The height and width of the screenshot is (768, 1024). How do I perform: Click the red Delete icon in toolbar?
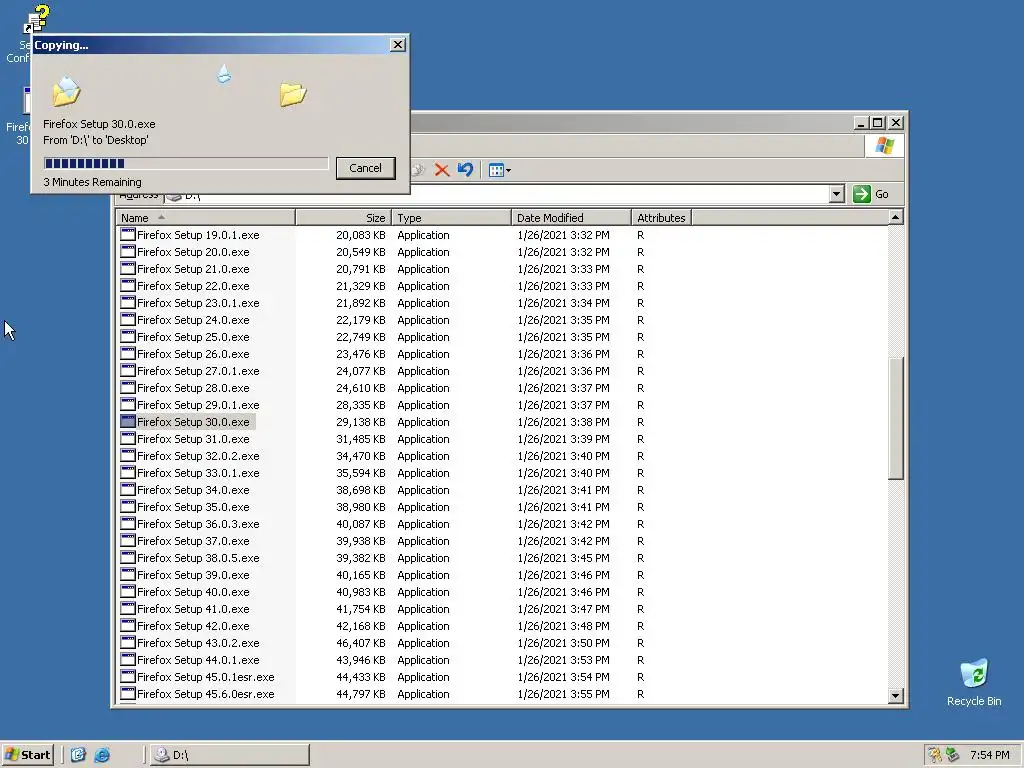click(442, 170)
